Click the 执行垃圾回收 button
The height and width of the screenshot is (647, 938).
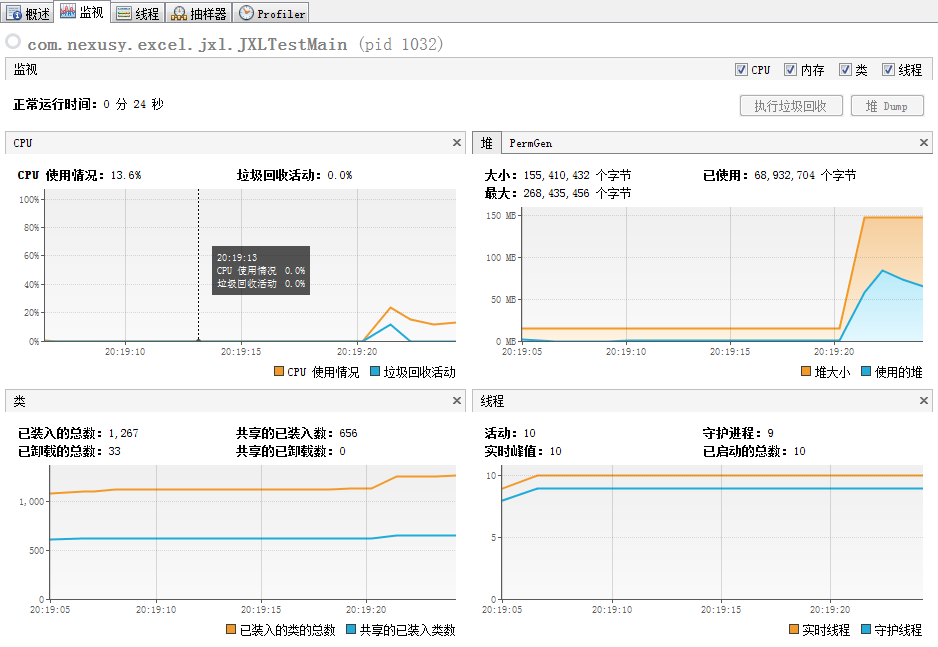[791, 106]
